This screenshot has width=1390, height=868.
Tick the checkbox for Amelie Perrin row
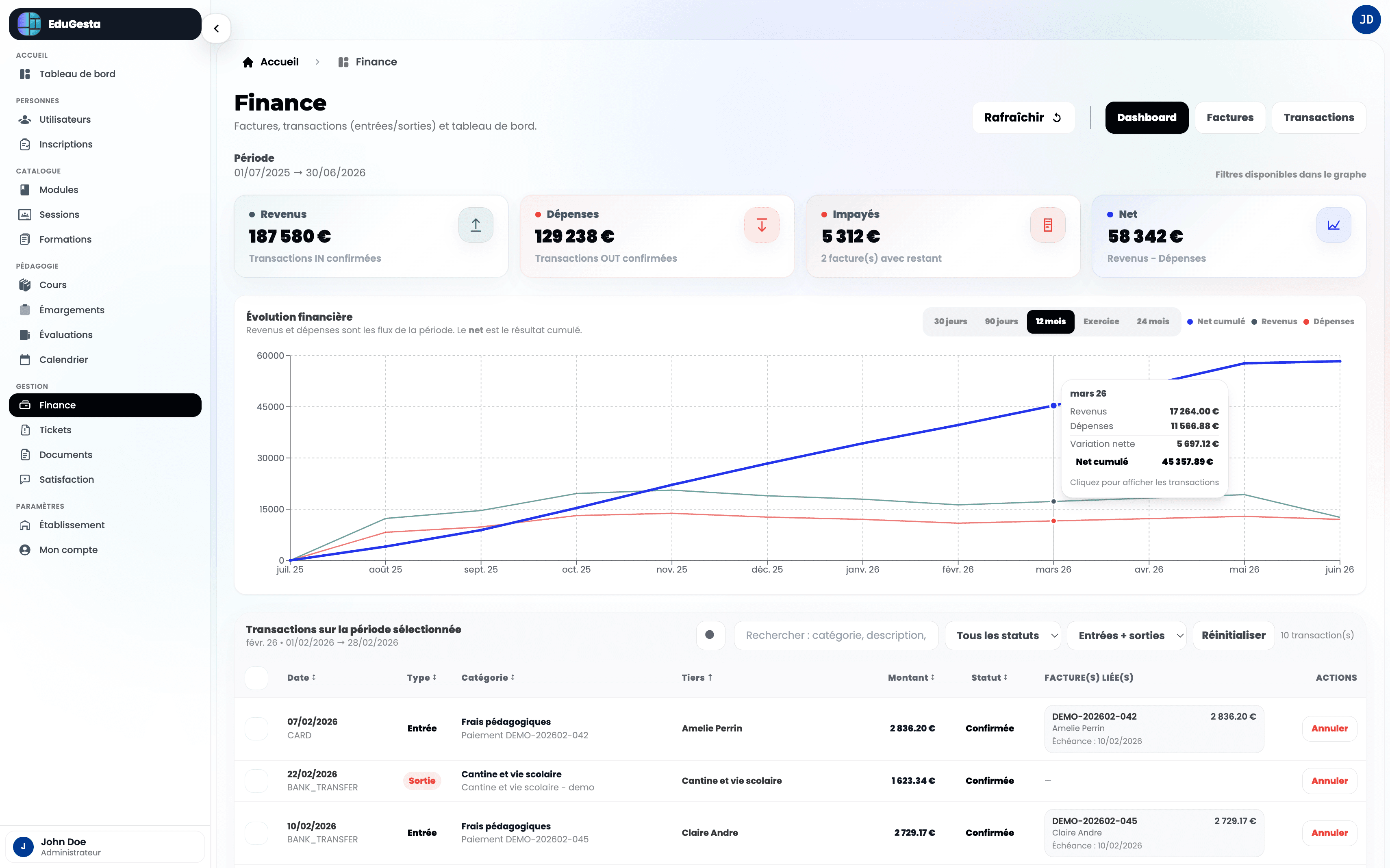[256, 729]
